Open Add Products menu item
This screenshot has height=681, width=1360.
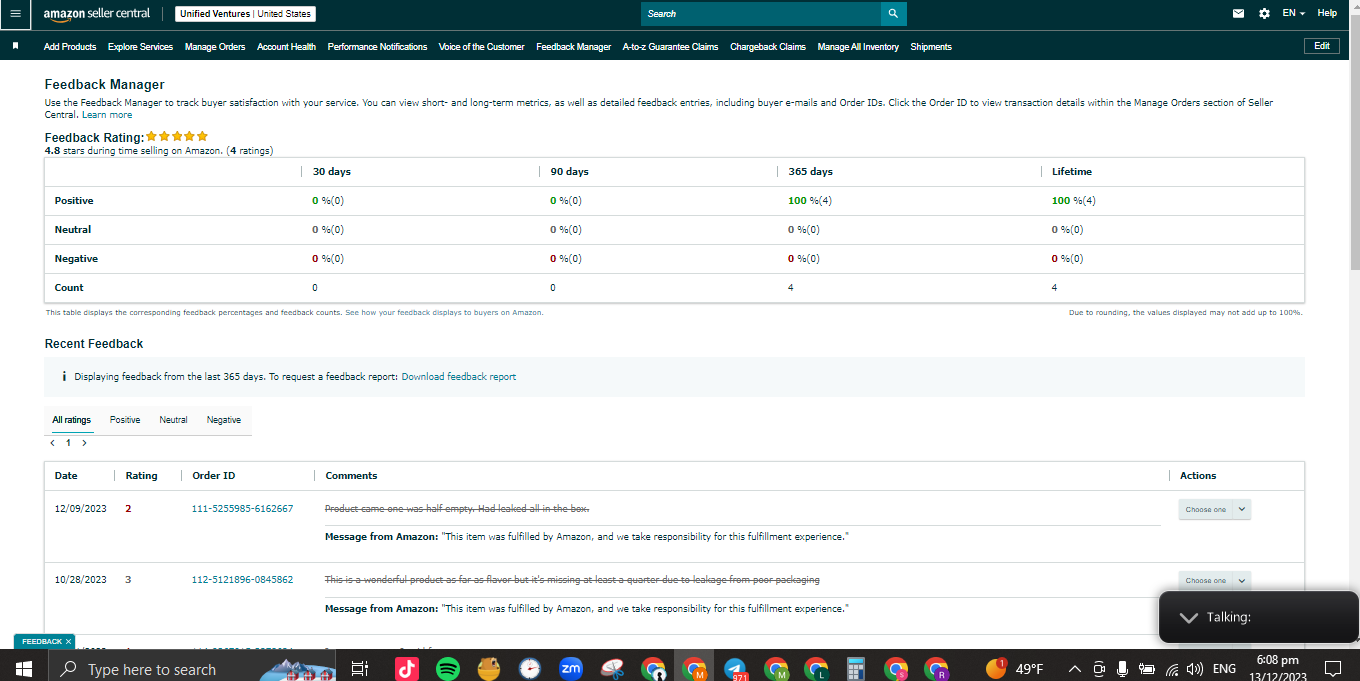[x=70, y=47]
